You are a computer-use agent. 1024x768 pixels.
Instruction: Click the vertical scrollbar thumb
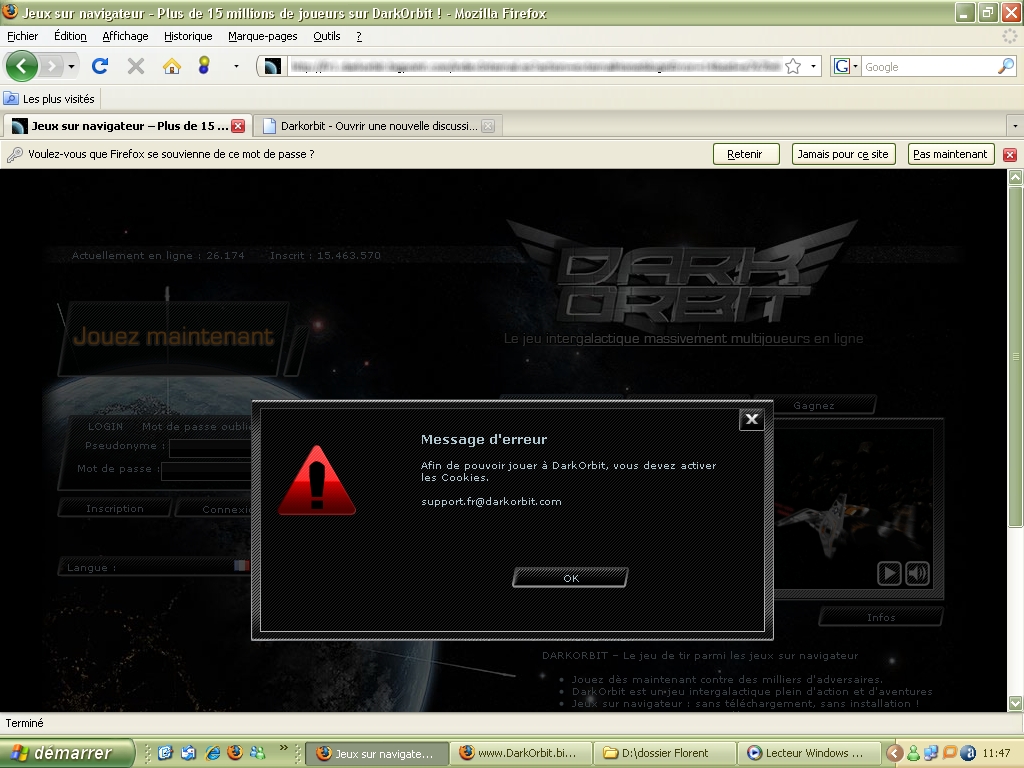click(x=1016, y=356)
